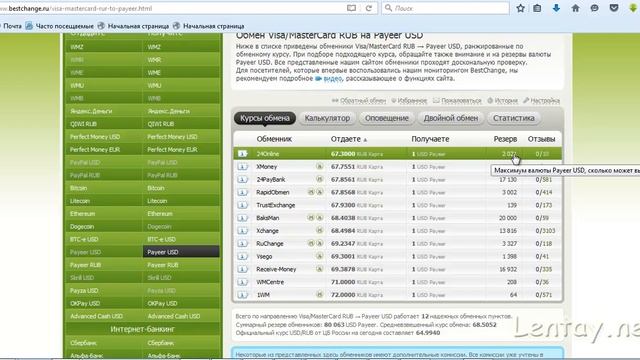Open the Pocket icon in toolbar
The height and width of the screenshot is (360, 640).
tap(614, 8)
